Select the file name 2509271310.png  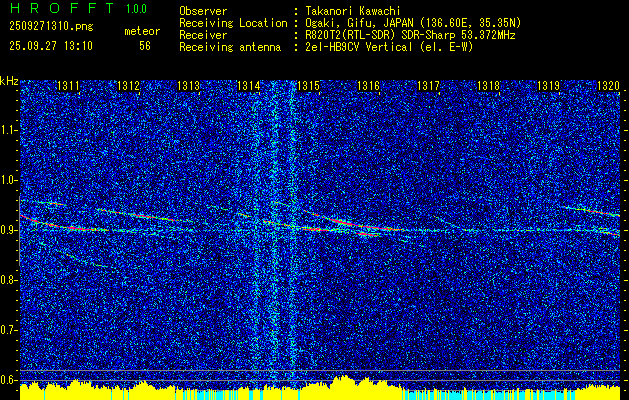point(51,27)
